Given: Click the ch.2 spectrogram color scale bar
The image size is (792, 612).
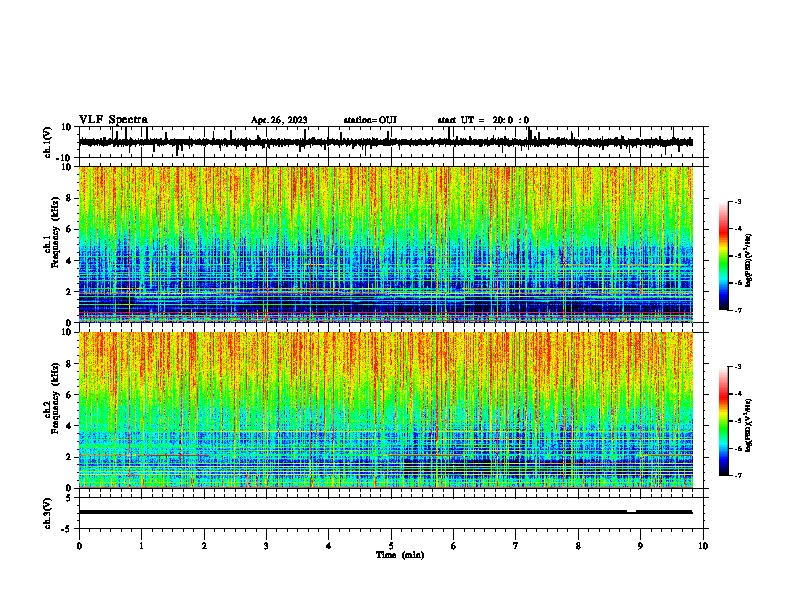Looking at the screenshot, I should [724, 421].
